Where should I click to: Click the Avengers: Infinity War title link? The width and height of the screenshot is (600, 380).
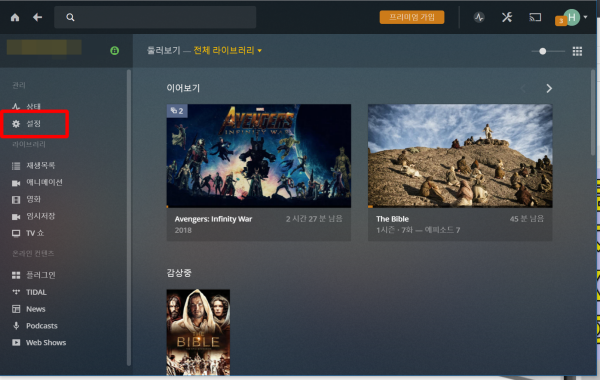pyautogui.click(x=213, y=219)
